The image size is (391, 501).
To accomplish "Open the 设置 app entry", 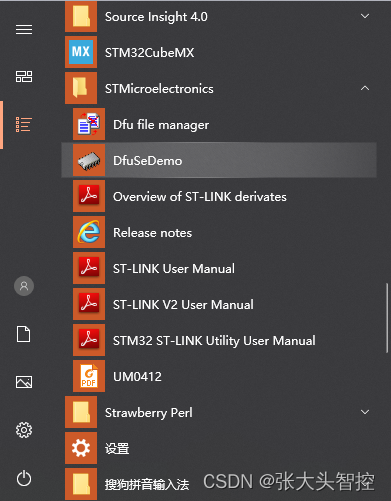I will click(x=219, y=448).
